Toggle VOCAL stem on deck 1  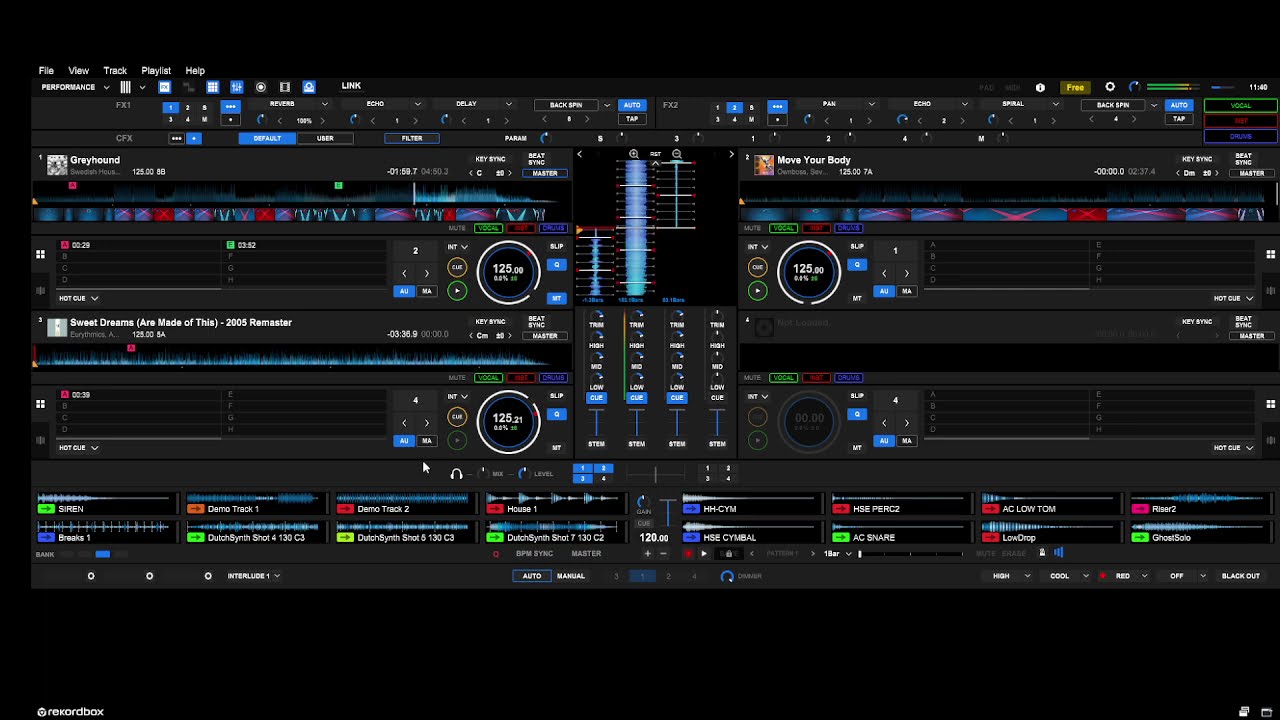click(x=488, y=228)
